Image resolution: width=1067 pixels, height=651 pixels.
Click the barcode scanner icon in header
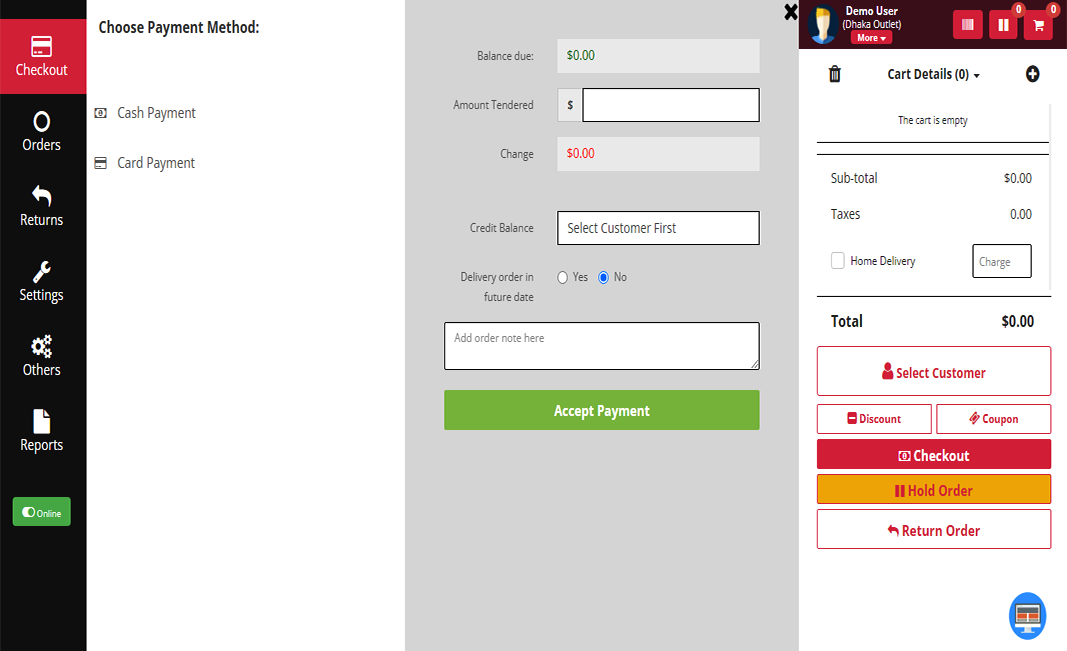(x=967, y=25)
